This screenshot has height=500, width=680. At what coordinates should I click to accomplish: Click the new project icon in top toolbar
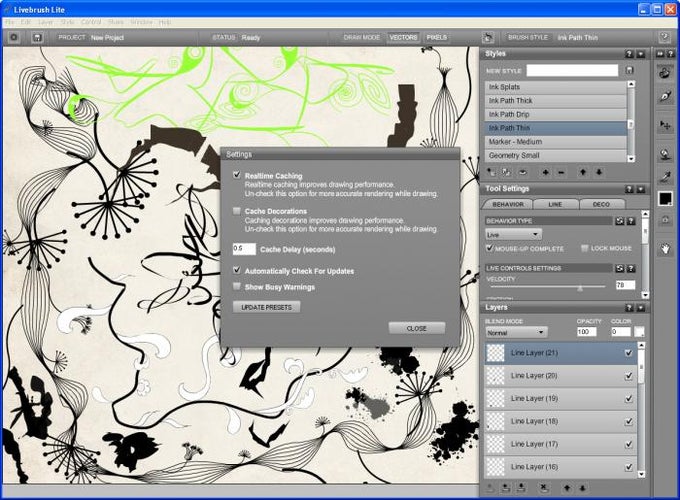tap(14, 37)
